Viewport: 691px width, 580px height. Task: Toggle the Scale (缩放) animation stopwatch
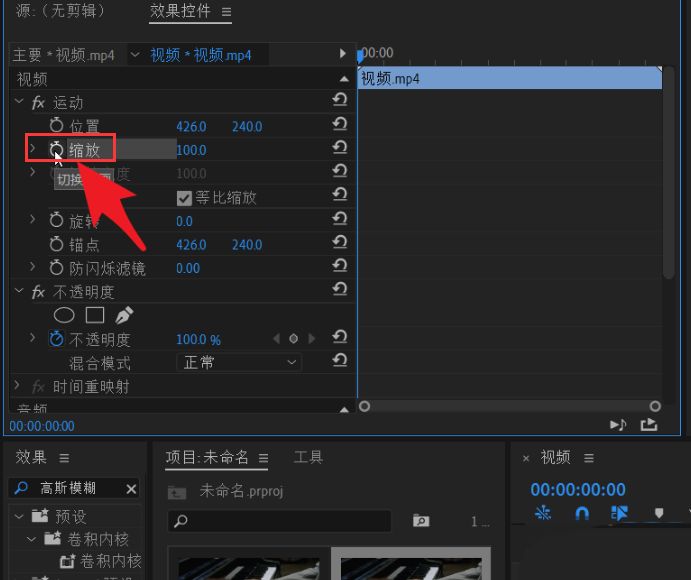tap(56, 150)
